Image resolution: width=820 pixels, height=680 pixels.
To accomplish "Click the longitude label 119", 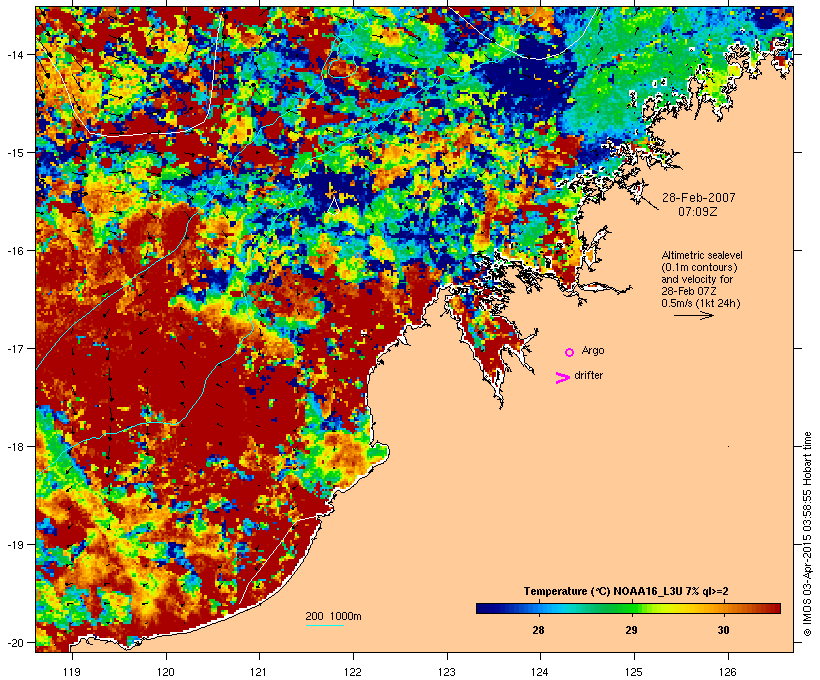I will tap(72, 672).
